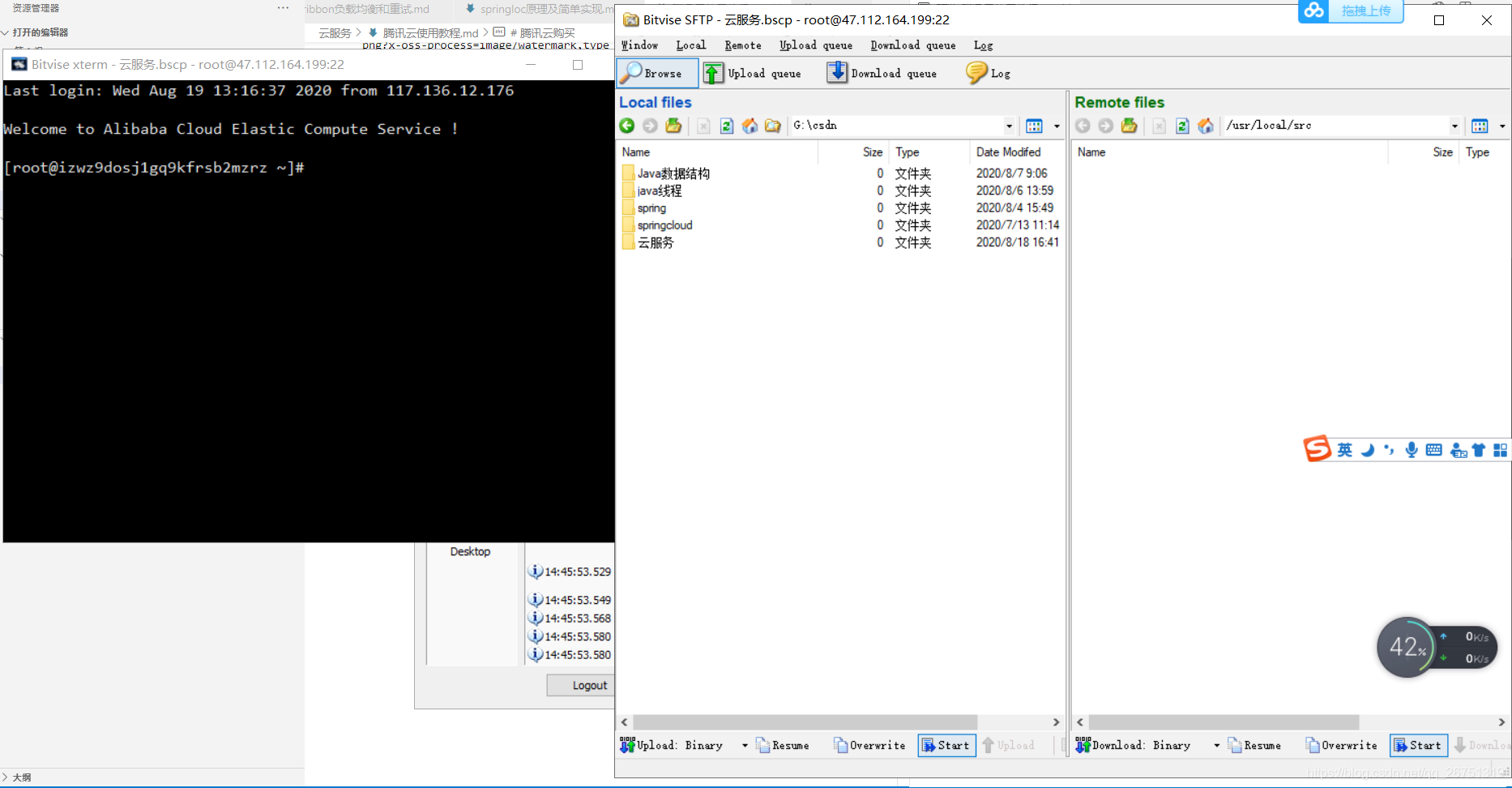This screenshot has height=788, width=1512.
Task: Open the Sogou skin (shirt) icon
Action: (x=1479, y=450)
